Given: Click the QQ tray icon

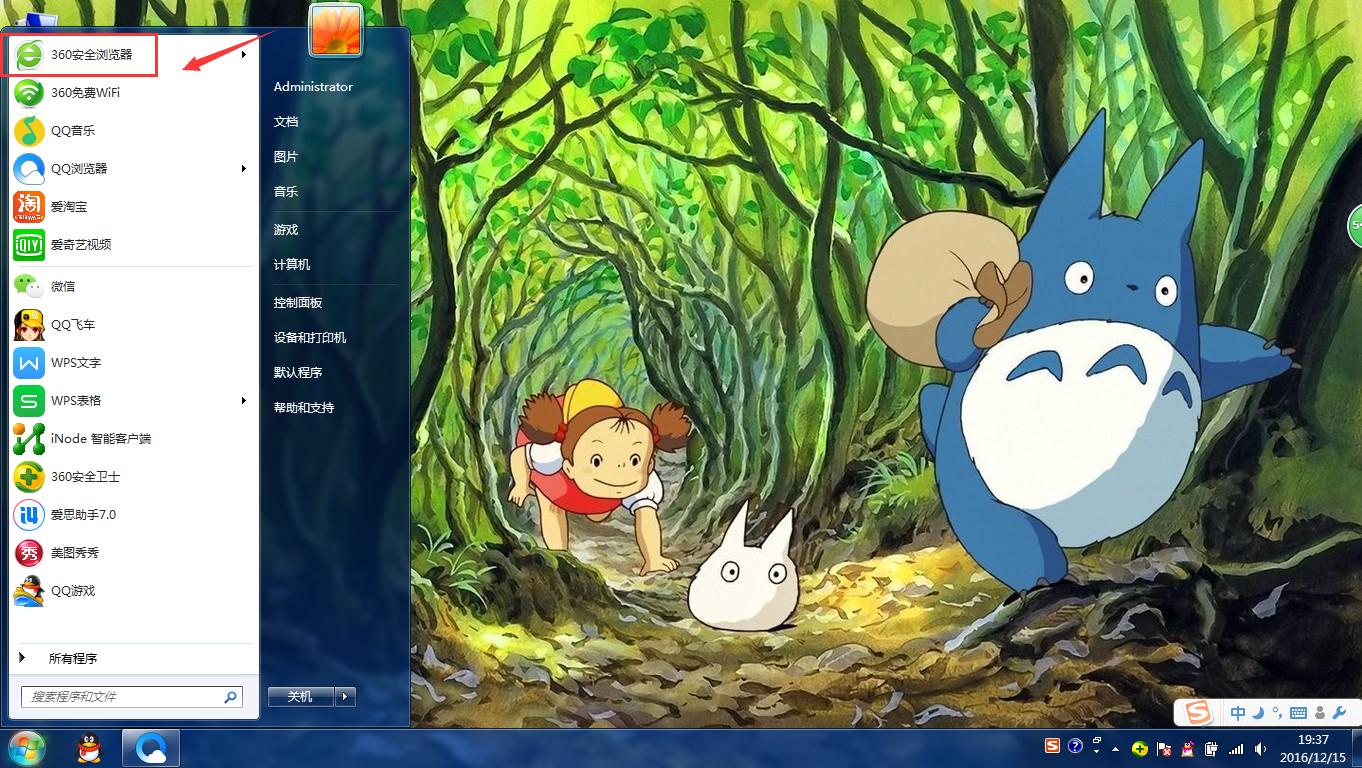Looking at the screenshot, I should coord(1188,748).
